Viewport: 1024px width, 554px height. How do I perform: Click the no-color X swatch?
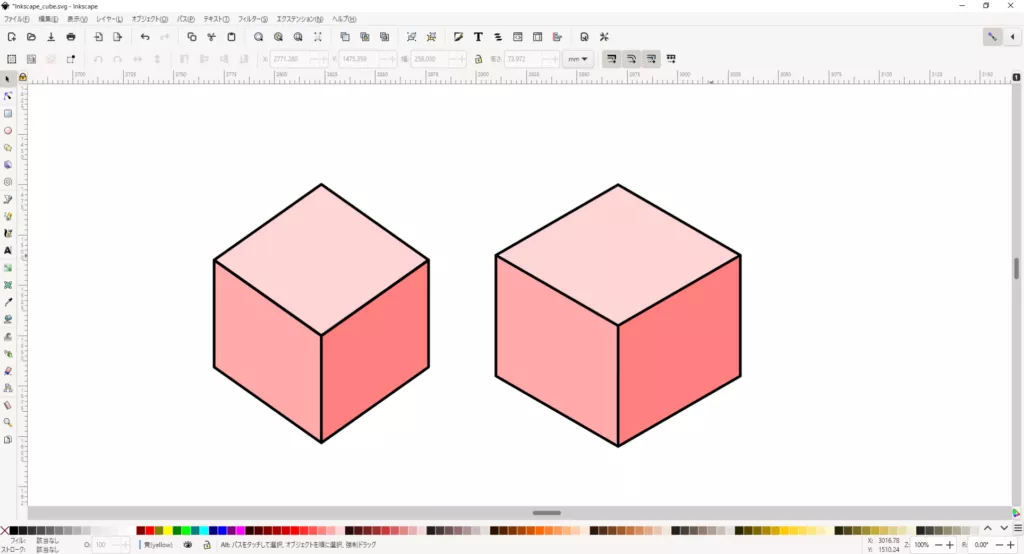point(5,530)
